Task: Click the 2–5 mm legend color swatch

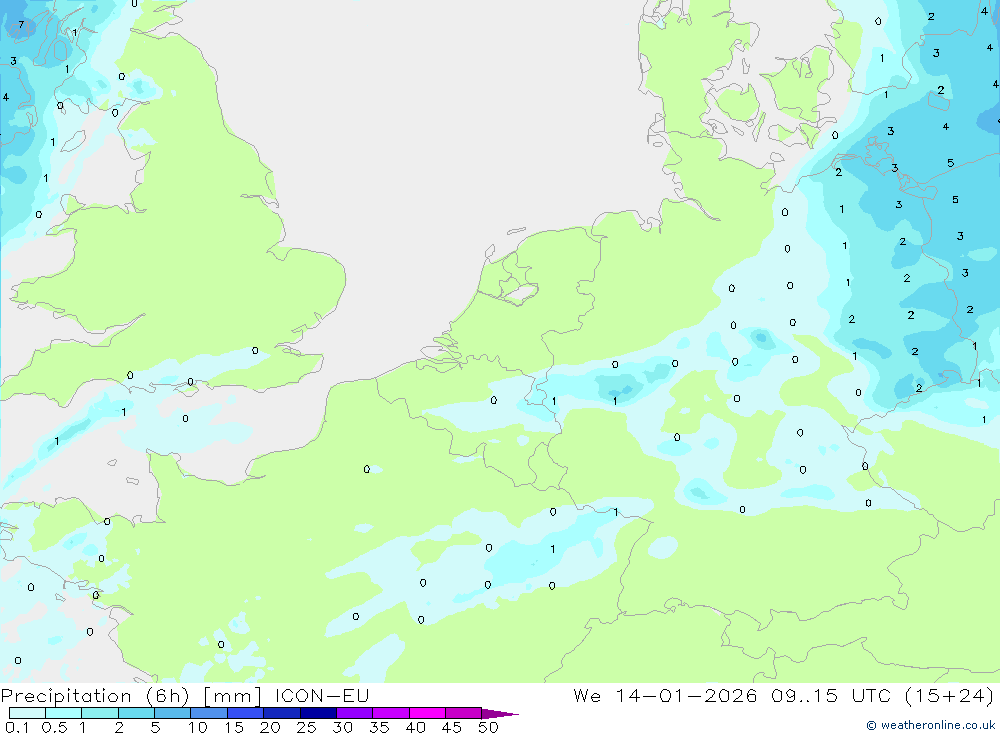Action: [136, 713]
